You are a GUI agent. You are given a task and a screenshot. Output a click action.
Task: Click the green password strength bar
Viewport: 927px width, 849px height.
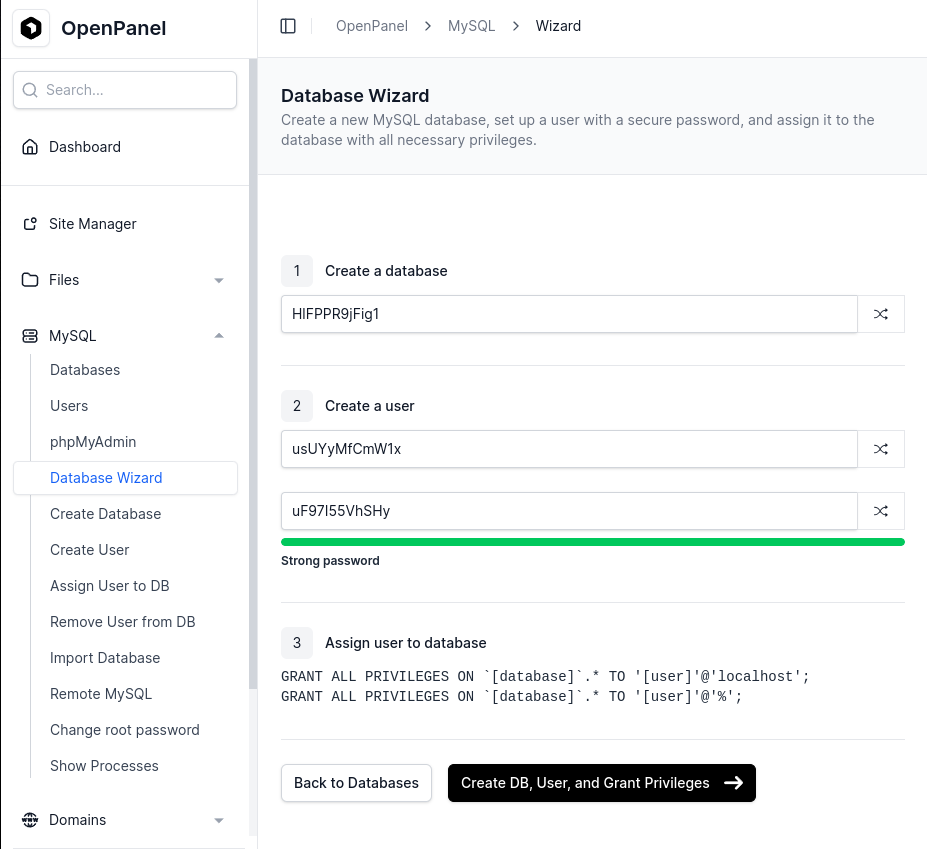[593, 542]
